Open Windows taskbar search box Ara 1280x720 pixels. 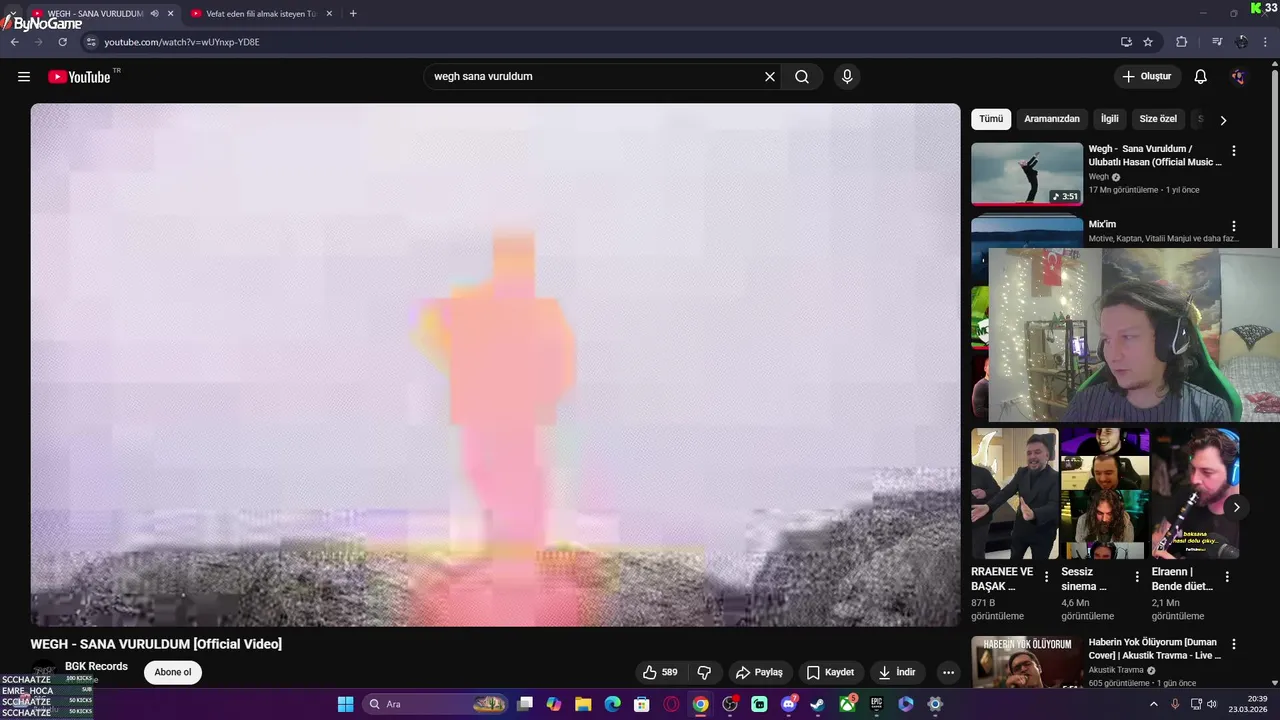pos(434,704)
